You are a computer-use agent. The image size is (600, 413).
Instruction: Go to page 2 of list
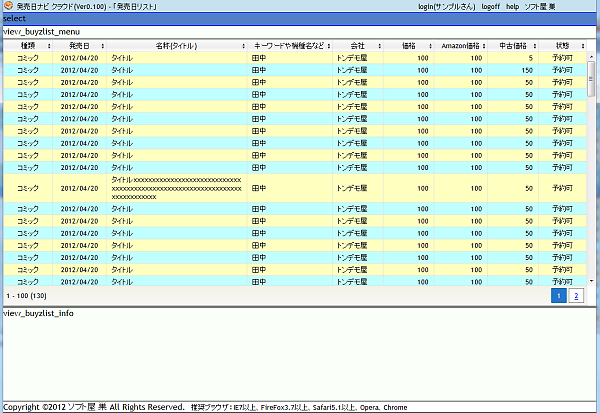coord(576,296)
